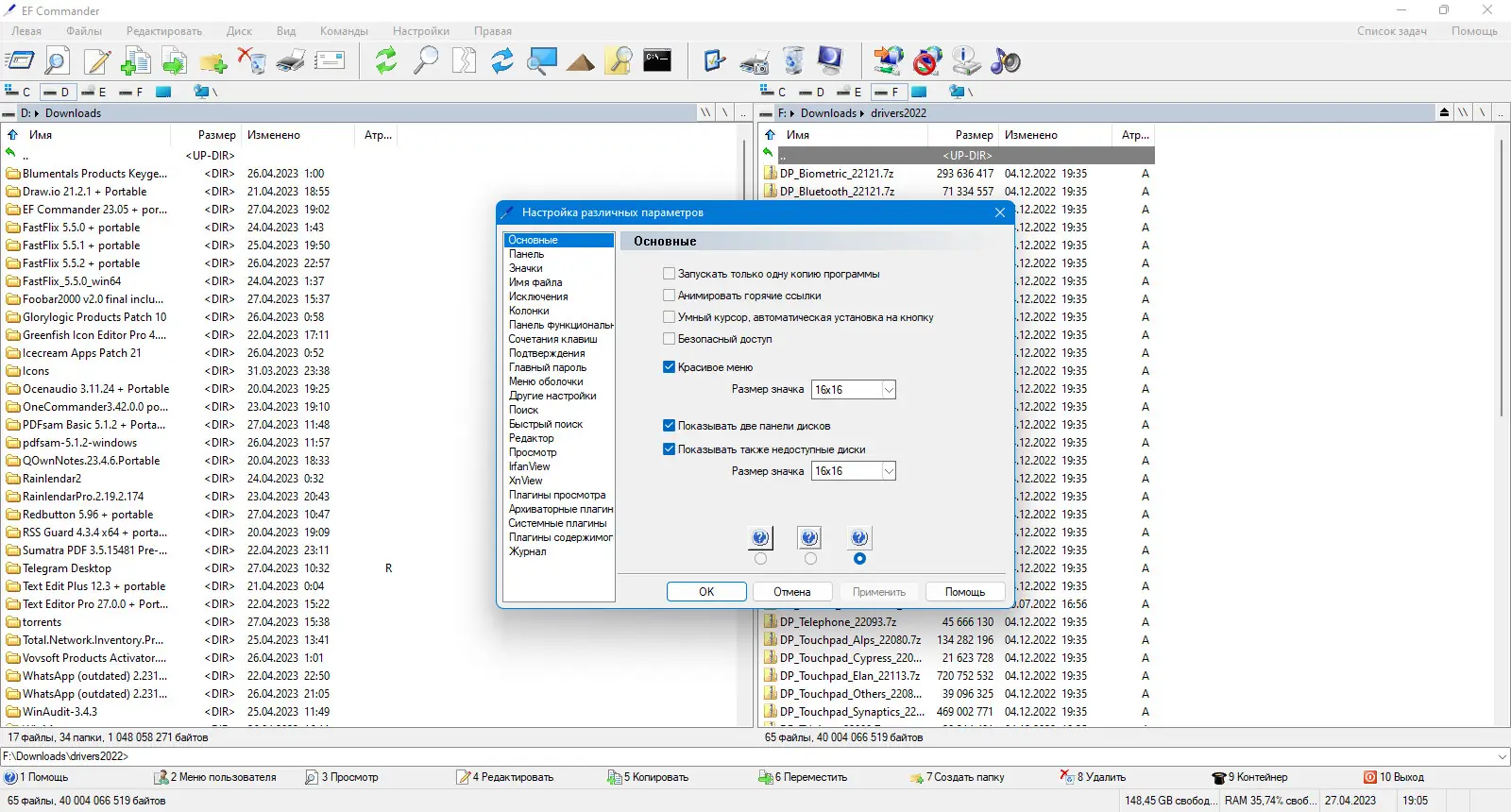Image resolution: width=1511 pixels, height=812 pixels.
Task: Click the printer with camera toolbar icon
Action: 755,61
